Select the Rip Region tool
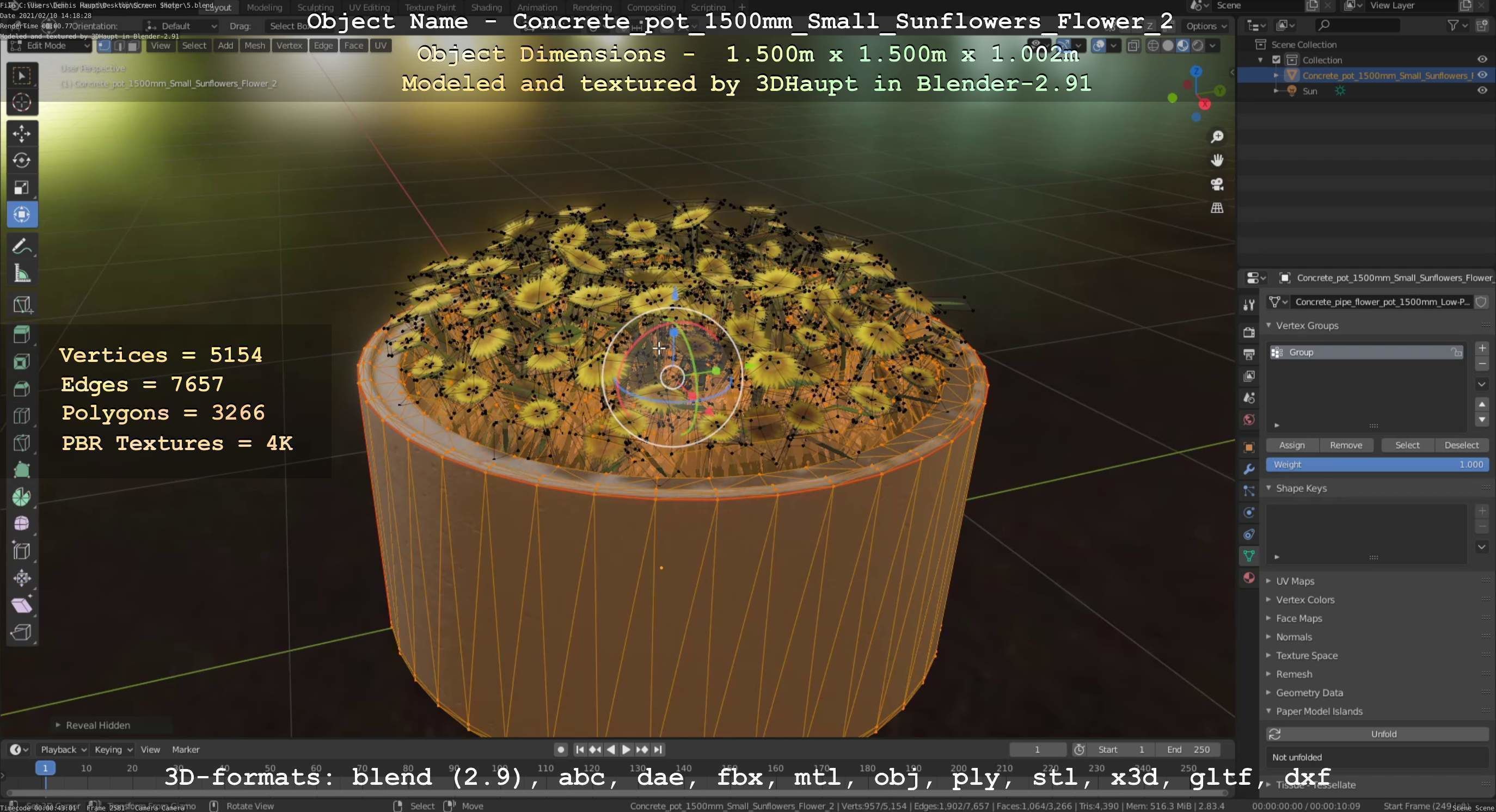 [22, 631]
